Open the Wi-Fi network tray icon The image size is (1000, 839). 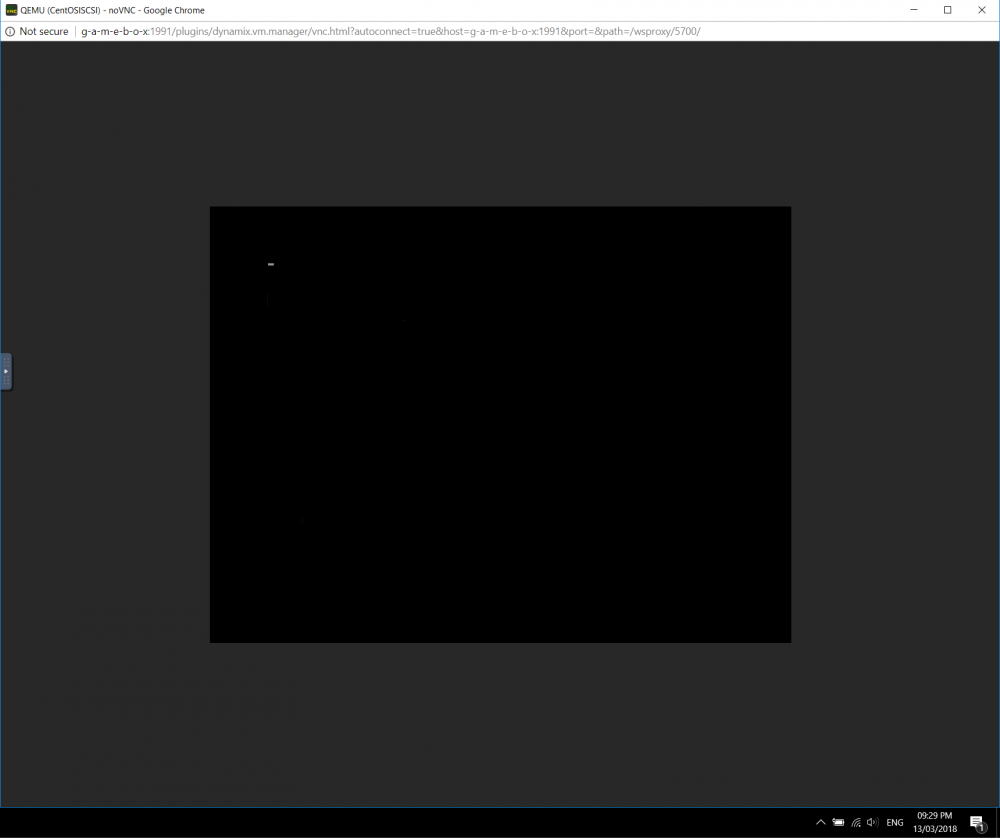click(x=856, y=822)
